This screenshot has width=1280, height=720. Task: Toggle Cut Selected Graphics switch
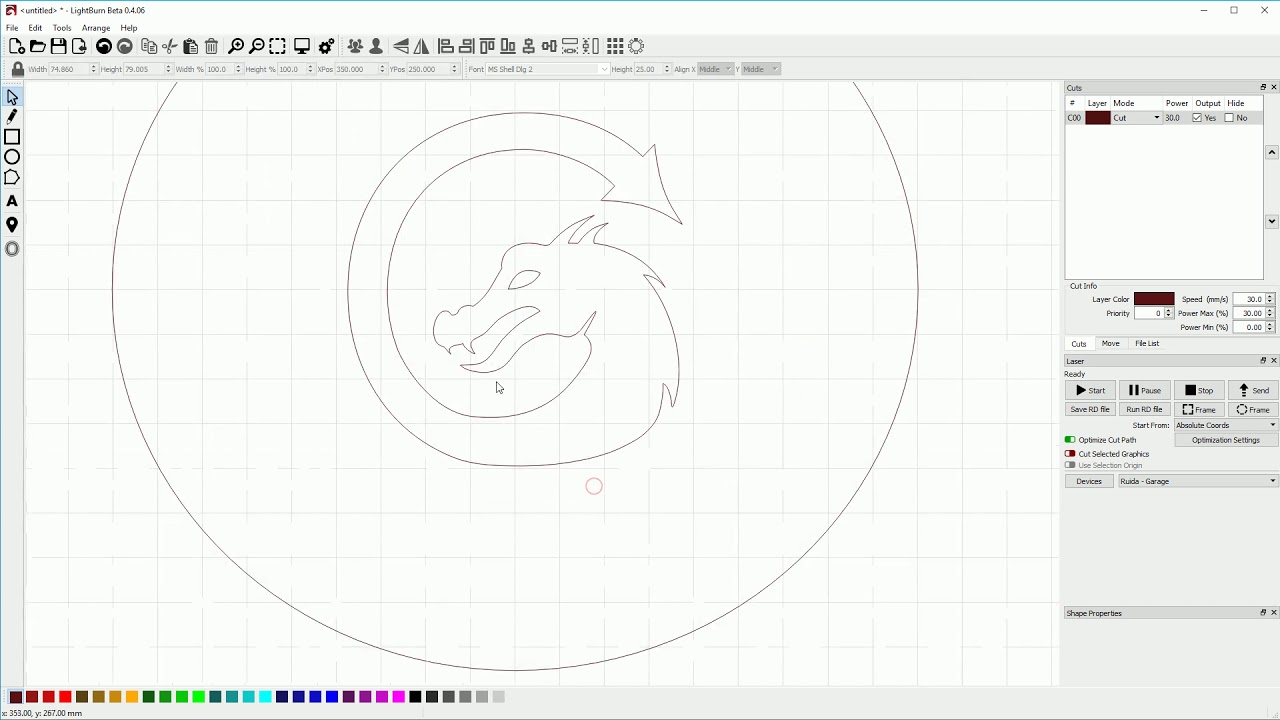(x=1070, y=454)
